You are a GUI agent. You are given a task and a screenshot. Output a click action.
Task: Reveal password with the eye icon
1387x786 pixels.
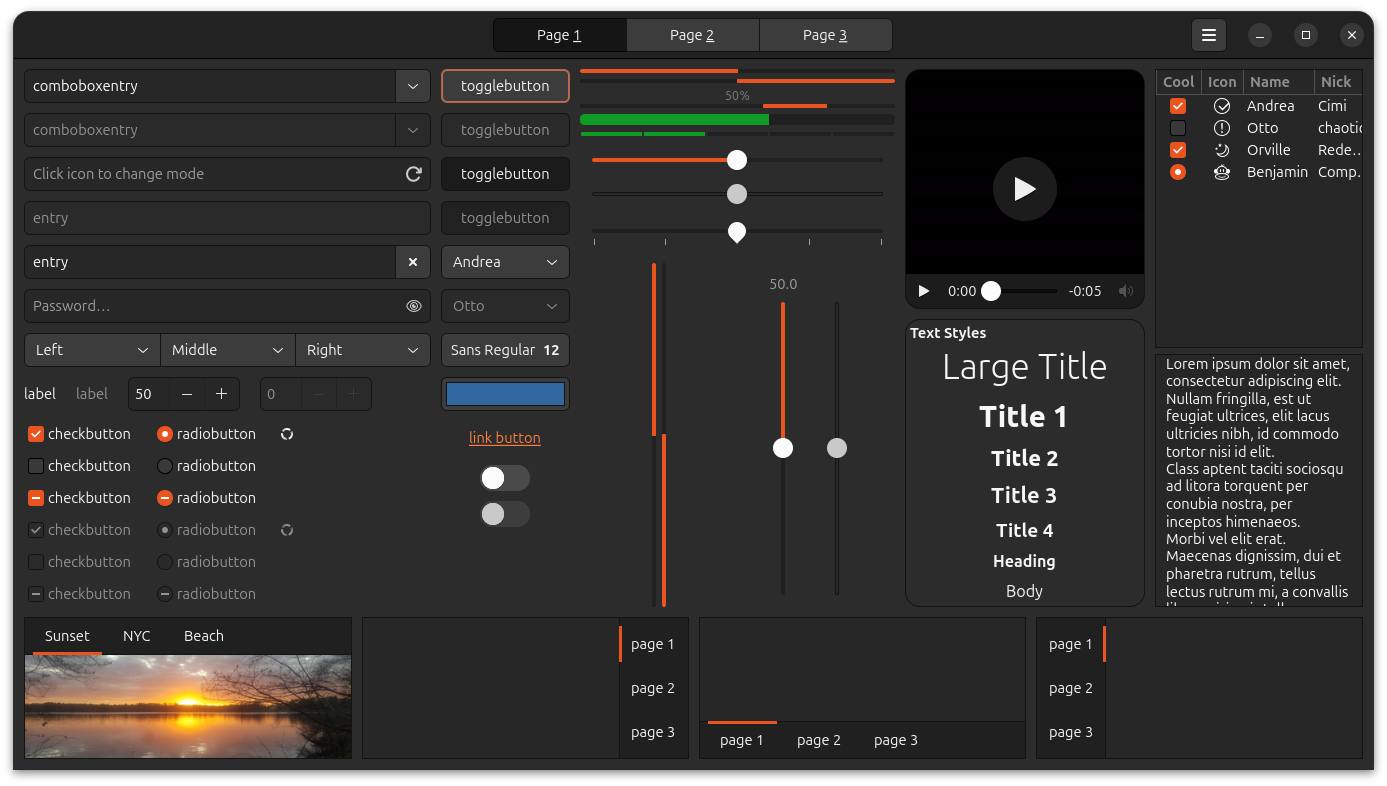(413, 306)
